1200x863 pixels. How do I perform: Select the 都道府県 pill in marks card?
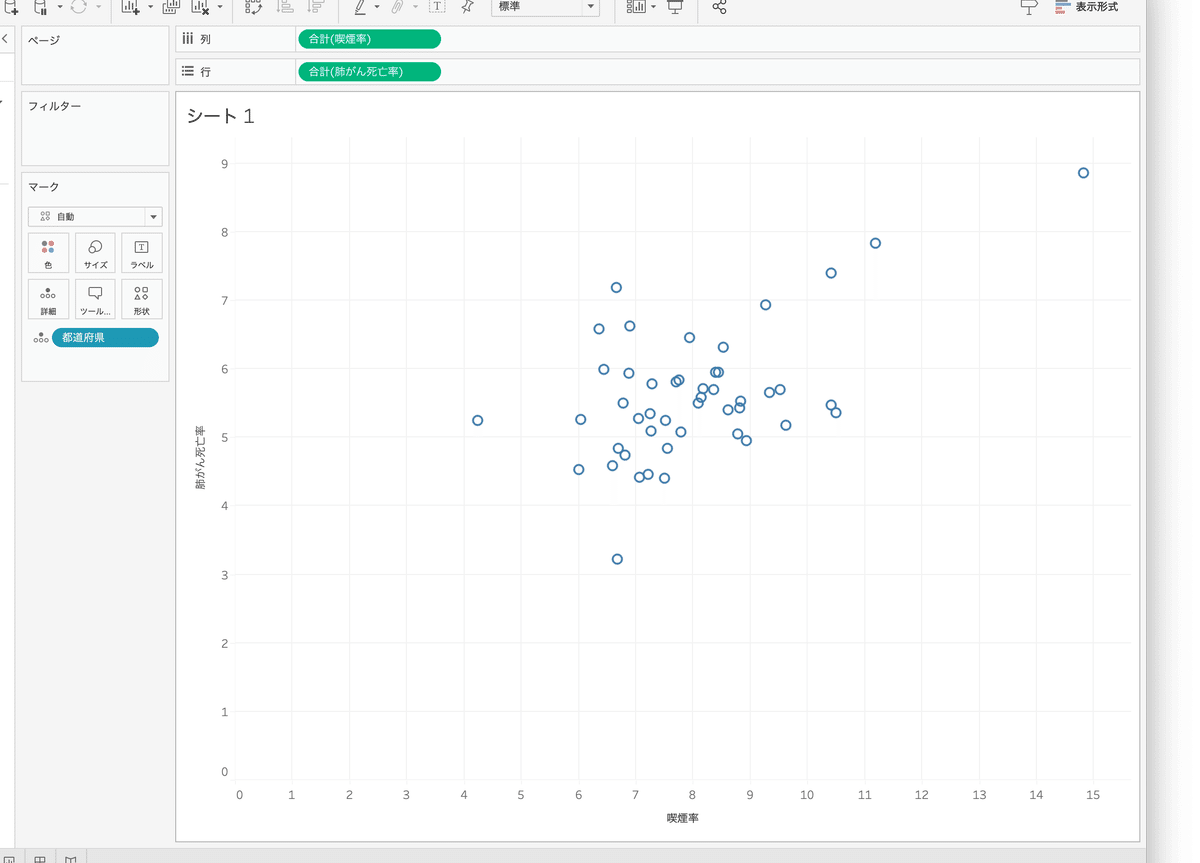point(105,338)
